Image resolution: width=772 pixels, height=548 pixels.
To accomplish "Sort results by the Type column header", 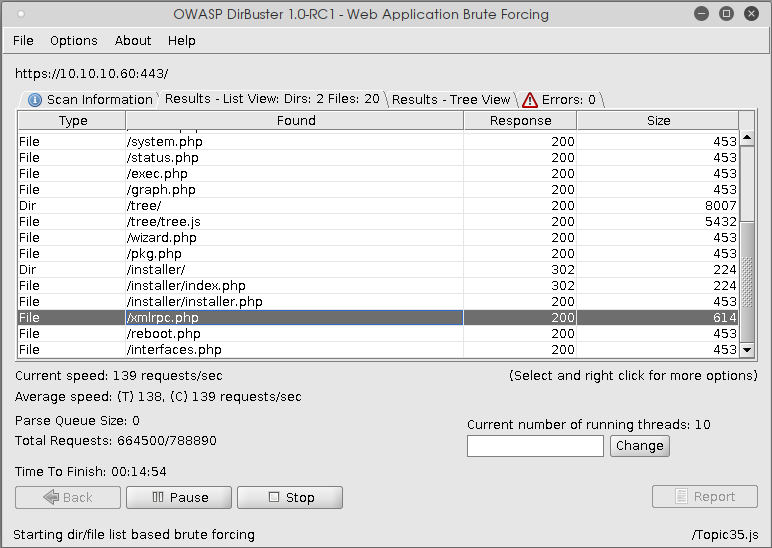I will (72, 121).
